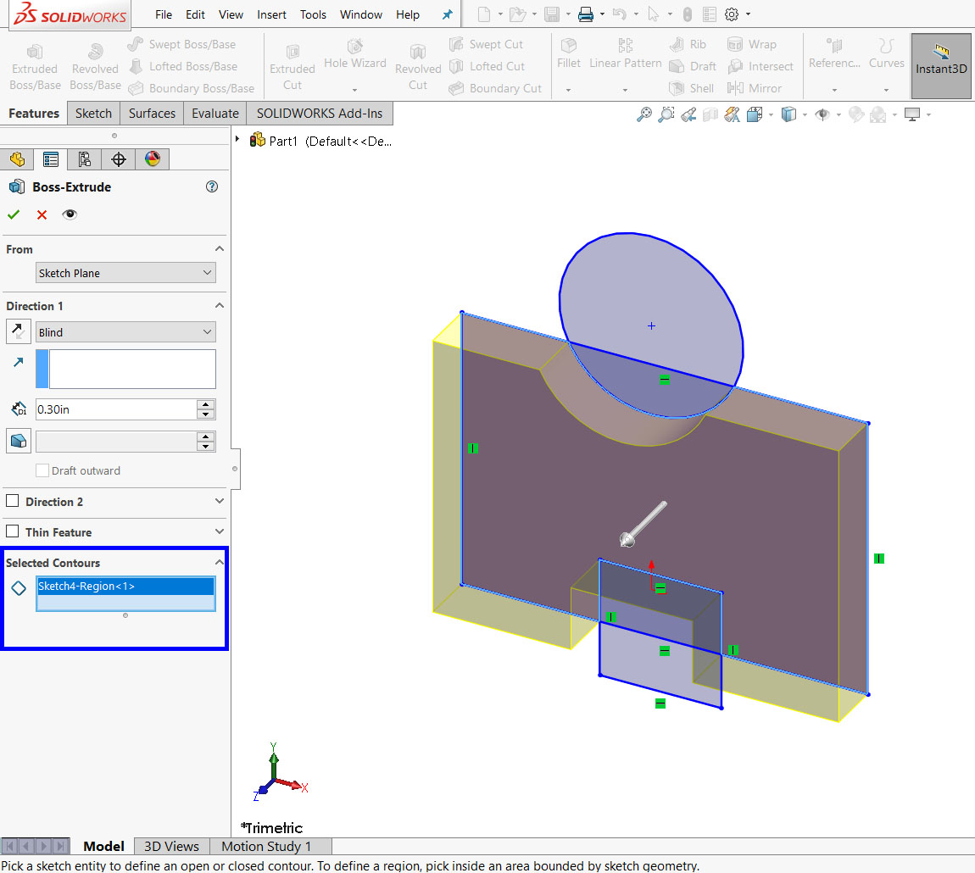Image resolution: width=975 pixels, height=873 pixels.
Task: Enable the Direction 2 checkbox
Action: [x=13, y=501]
